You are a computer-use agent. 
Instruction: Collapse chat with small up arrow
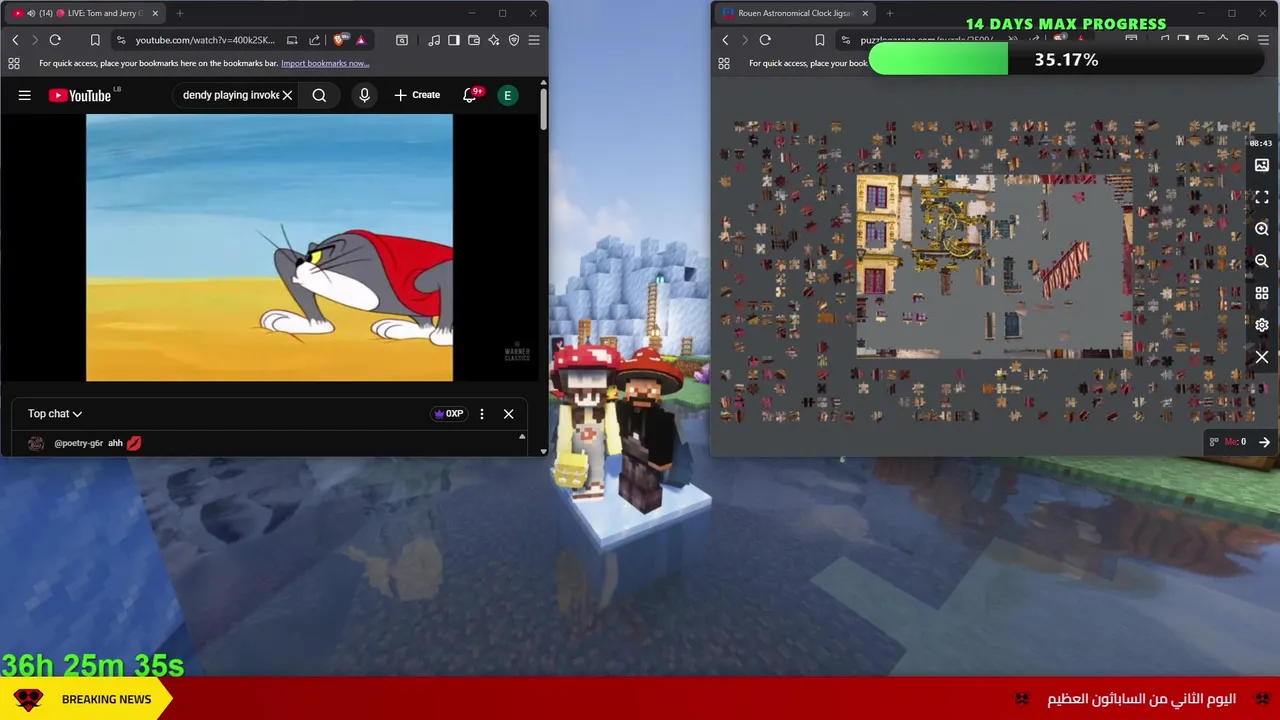[x=521, y=437]
